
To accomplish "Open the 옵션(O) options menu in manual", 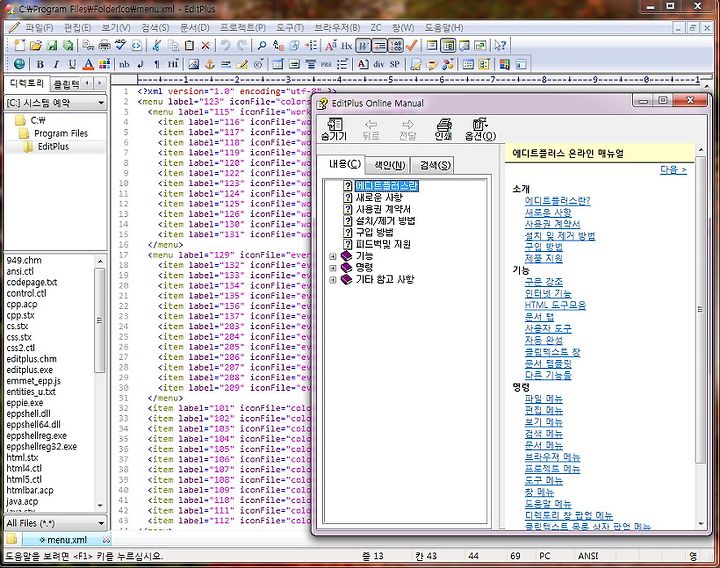I will (480, 129).
